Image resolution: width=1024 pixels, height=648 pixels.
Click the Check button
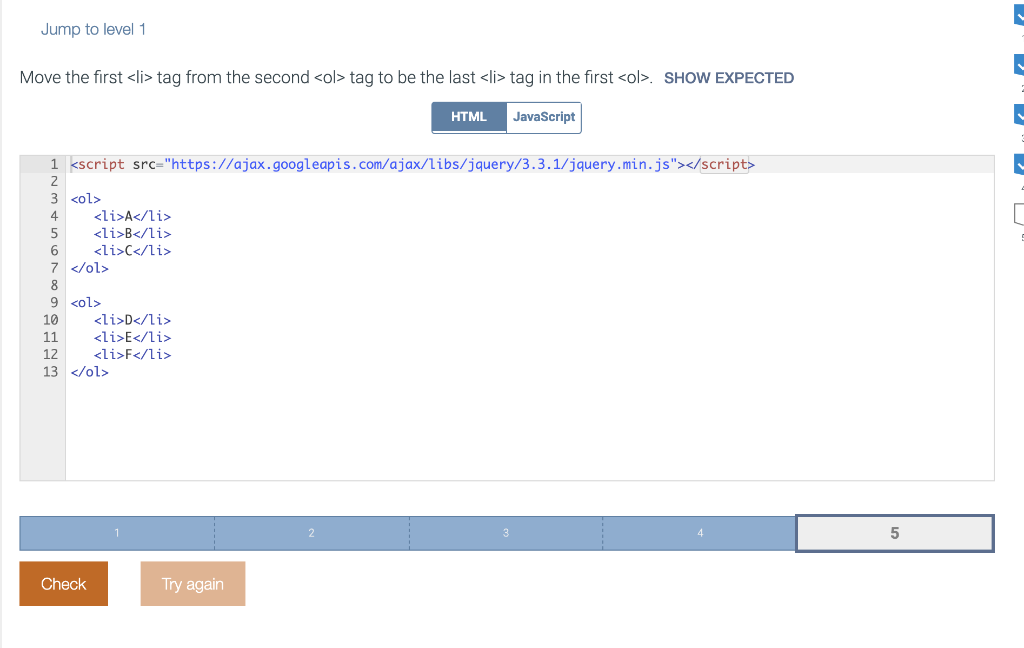(x=63, y=583)
